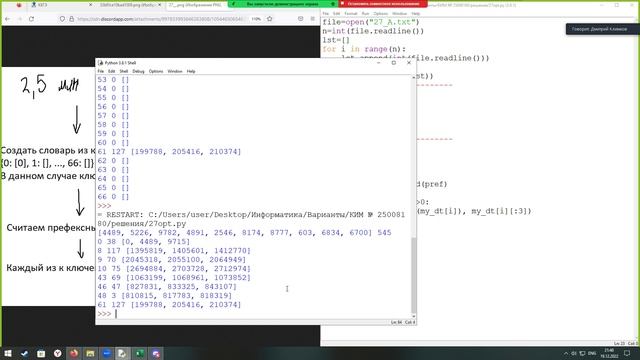Place cursor at the last >>> prompt
The width and height of the screenshot is (640, 360).
(116, 314)
